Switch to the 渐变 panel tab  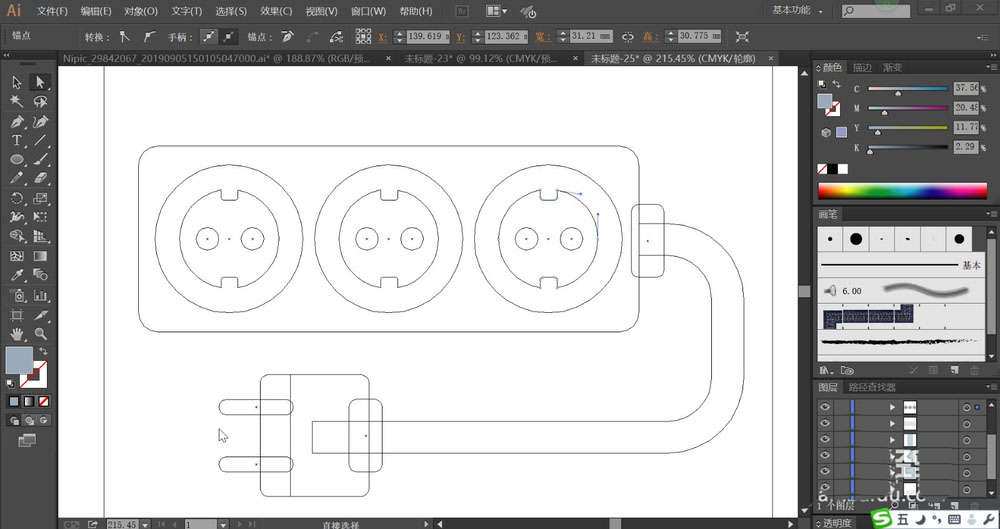coord(892,67)
